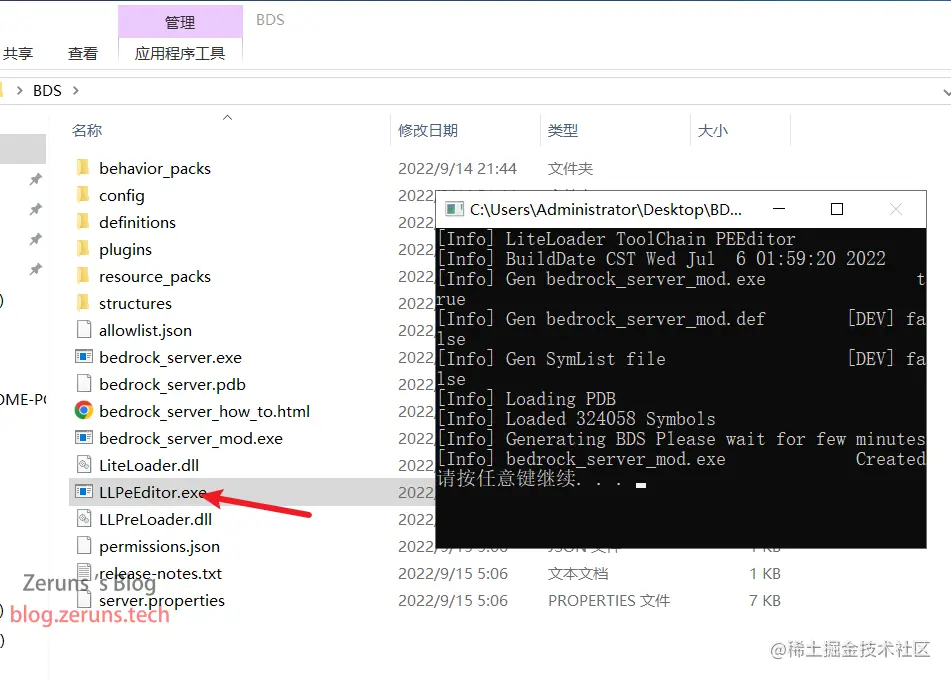Minimize the console window
Screen dimensions: 951x680
[x=779, y=209]
